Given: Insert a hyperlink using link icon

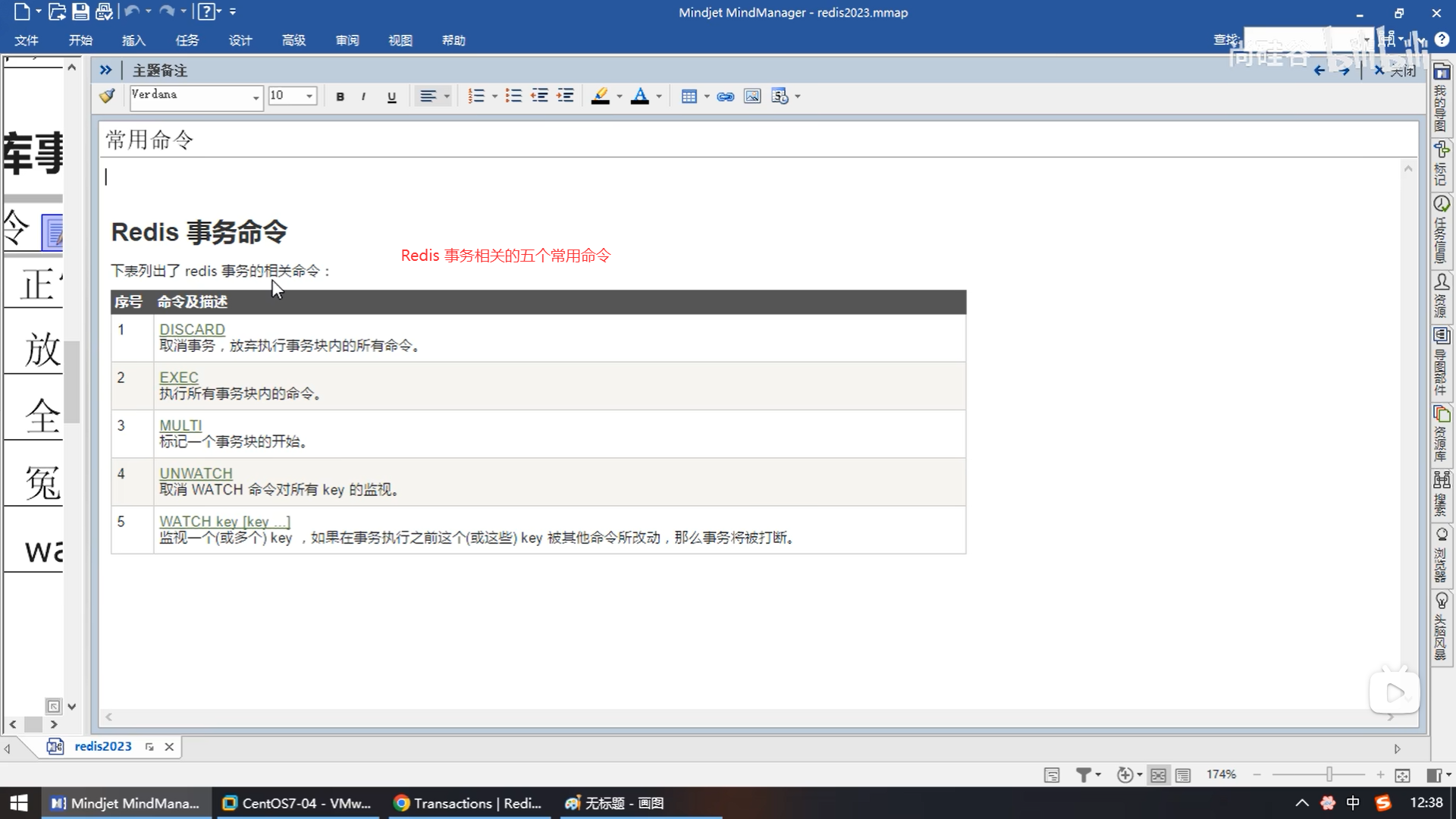Looking at the screenshot, I should coord(726,96).
